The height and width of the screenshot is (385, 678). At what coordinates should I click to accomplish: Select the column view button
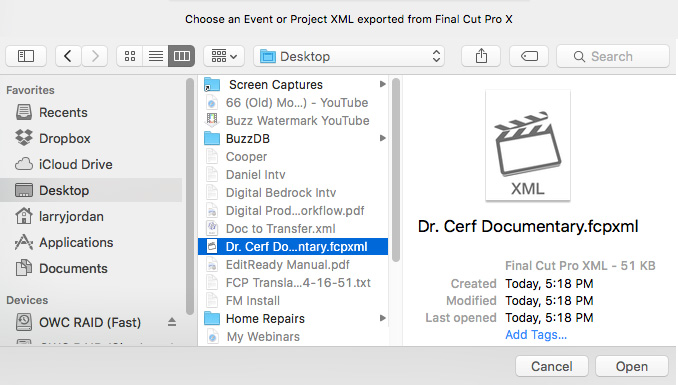point(182,56)
